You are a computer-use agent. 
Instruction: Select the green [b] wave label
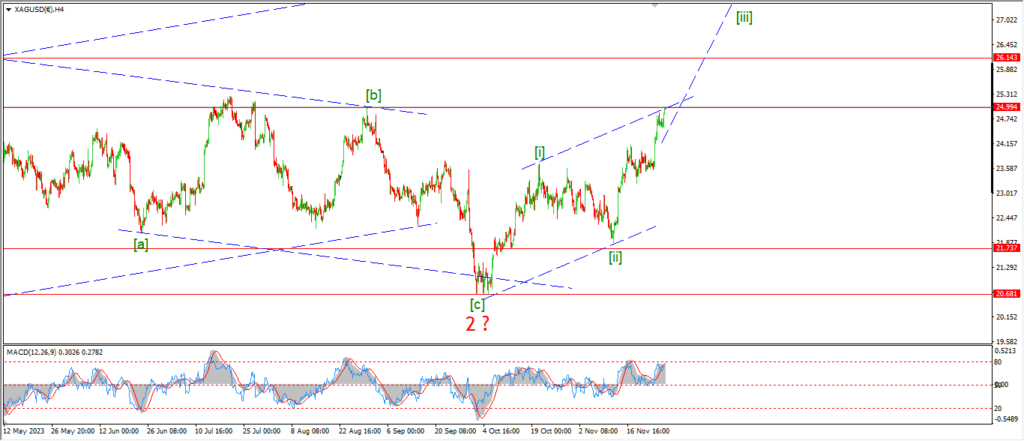[372, 96]
